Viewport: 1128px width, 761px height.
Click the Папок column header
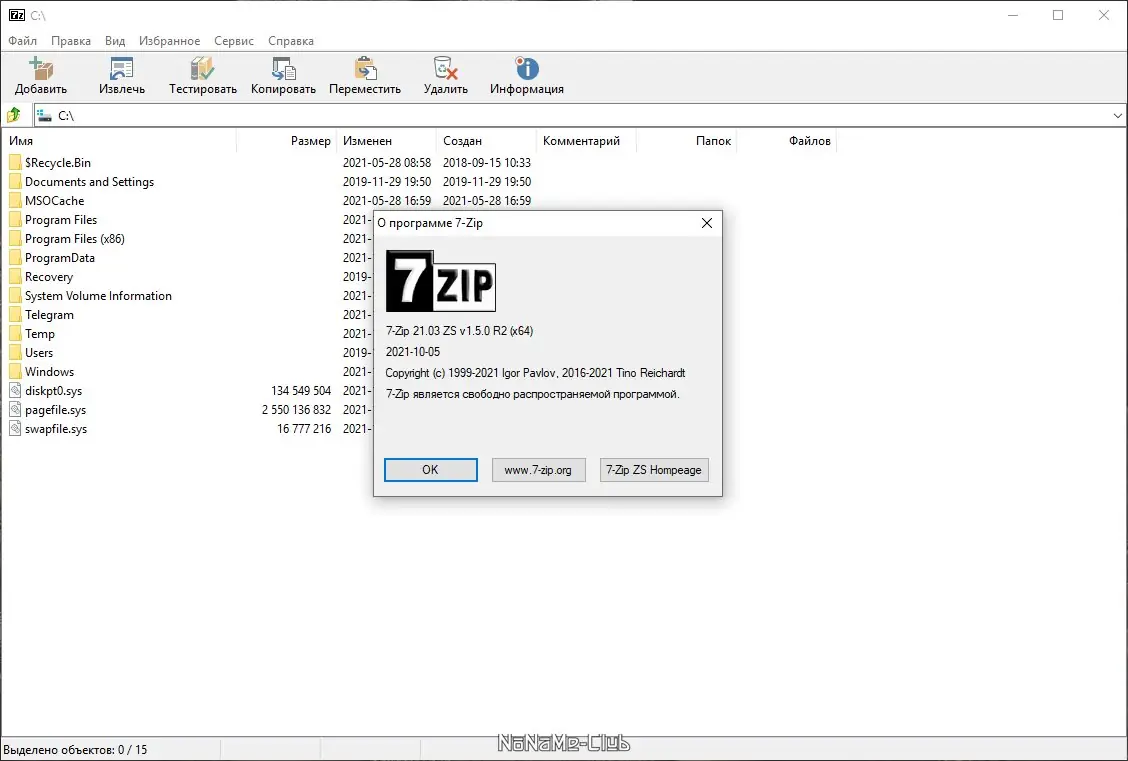click(x=686, y=141)
